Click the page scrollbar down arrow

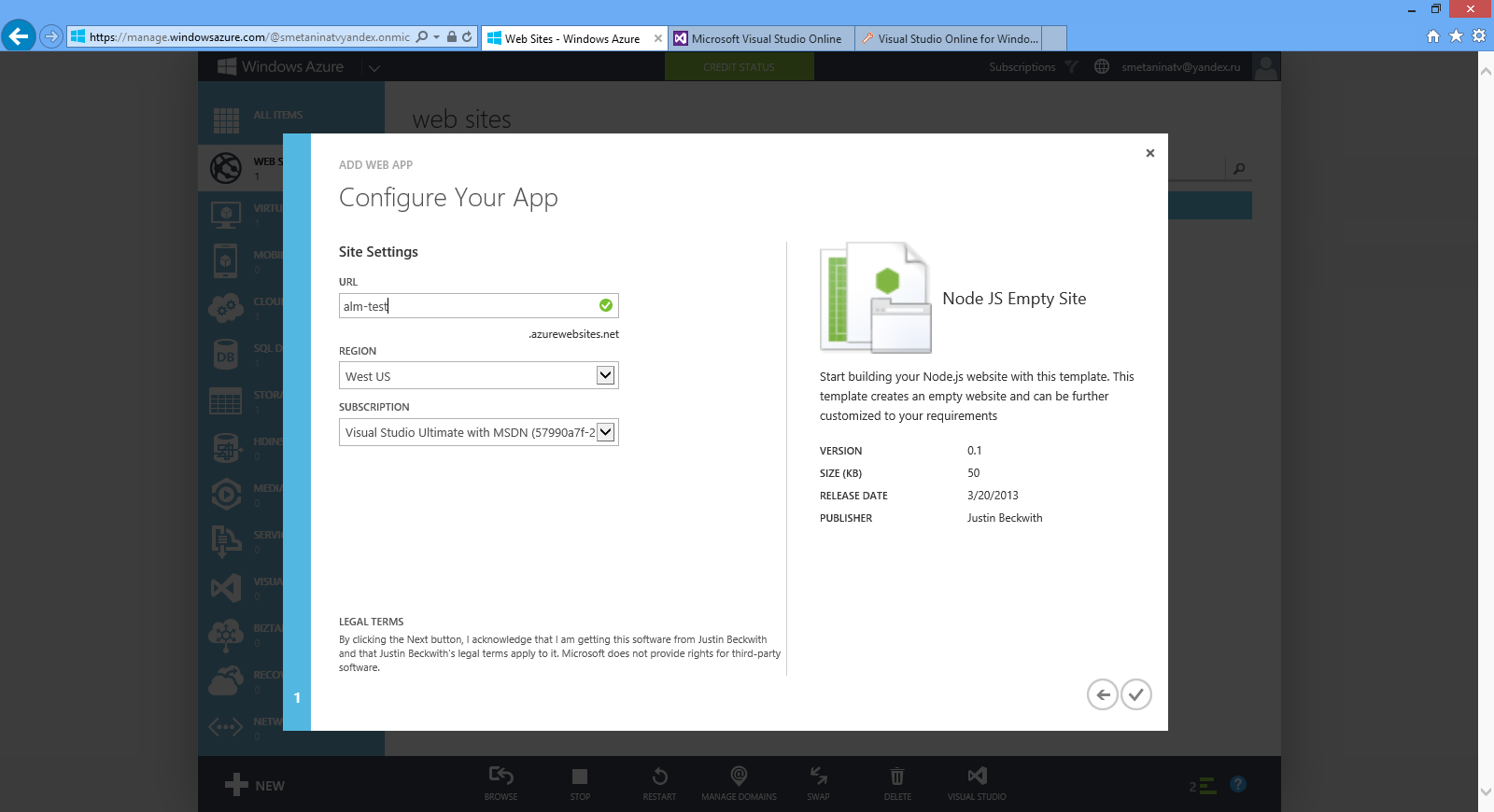tap(1486, 792)
